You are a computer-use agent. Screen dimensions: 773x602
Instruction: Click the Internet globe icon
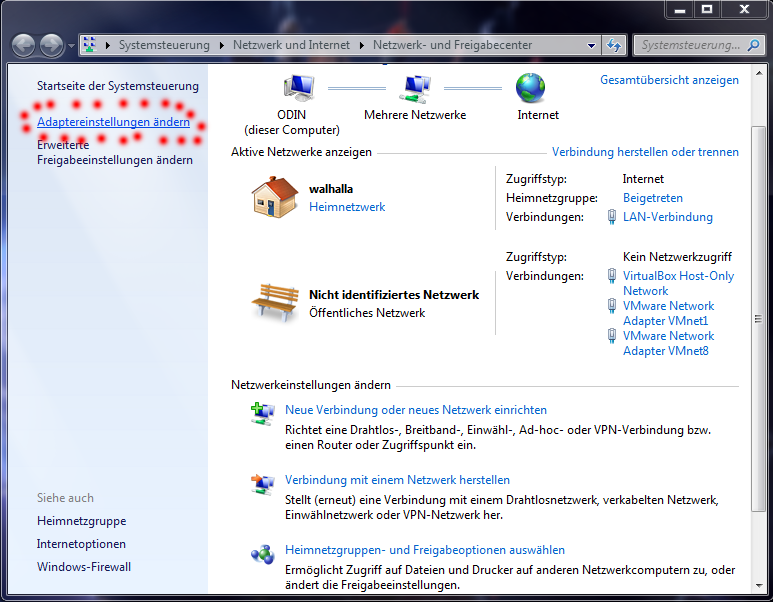[531, 88]
